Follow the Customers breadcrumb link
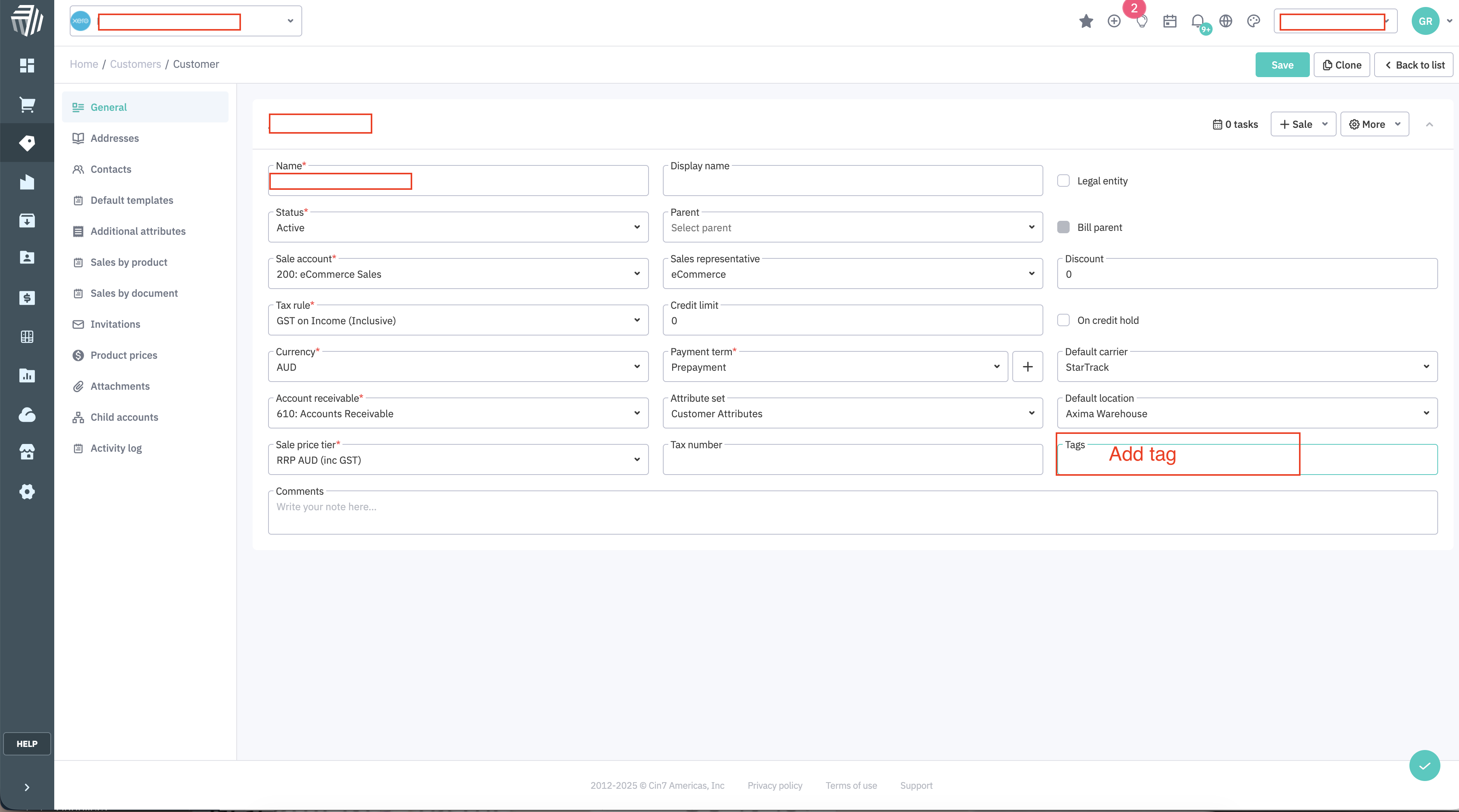 (x=135, y=64)
